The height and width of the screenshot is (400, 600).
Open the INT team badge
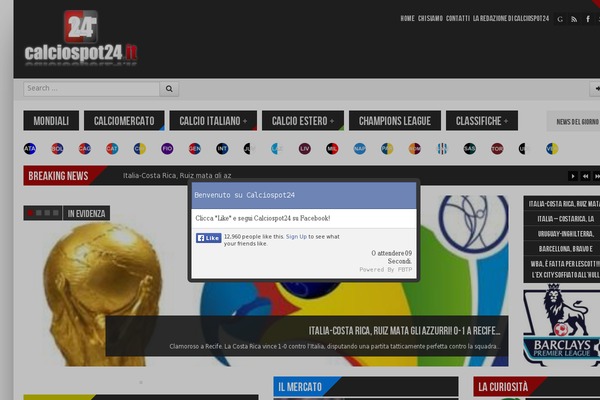(222, 149)
